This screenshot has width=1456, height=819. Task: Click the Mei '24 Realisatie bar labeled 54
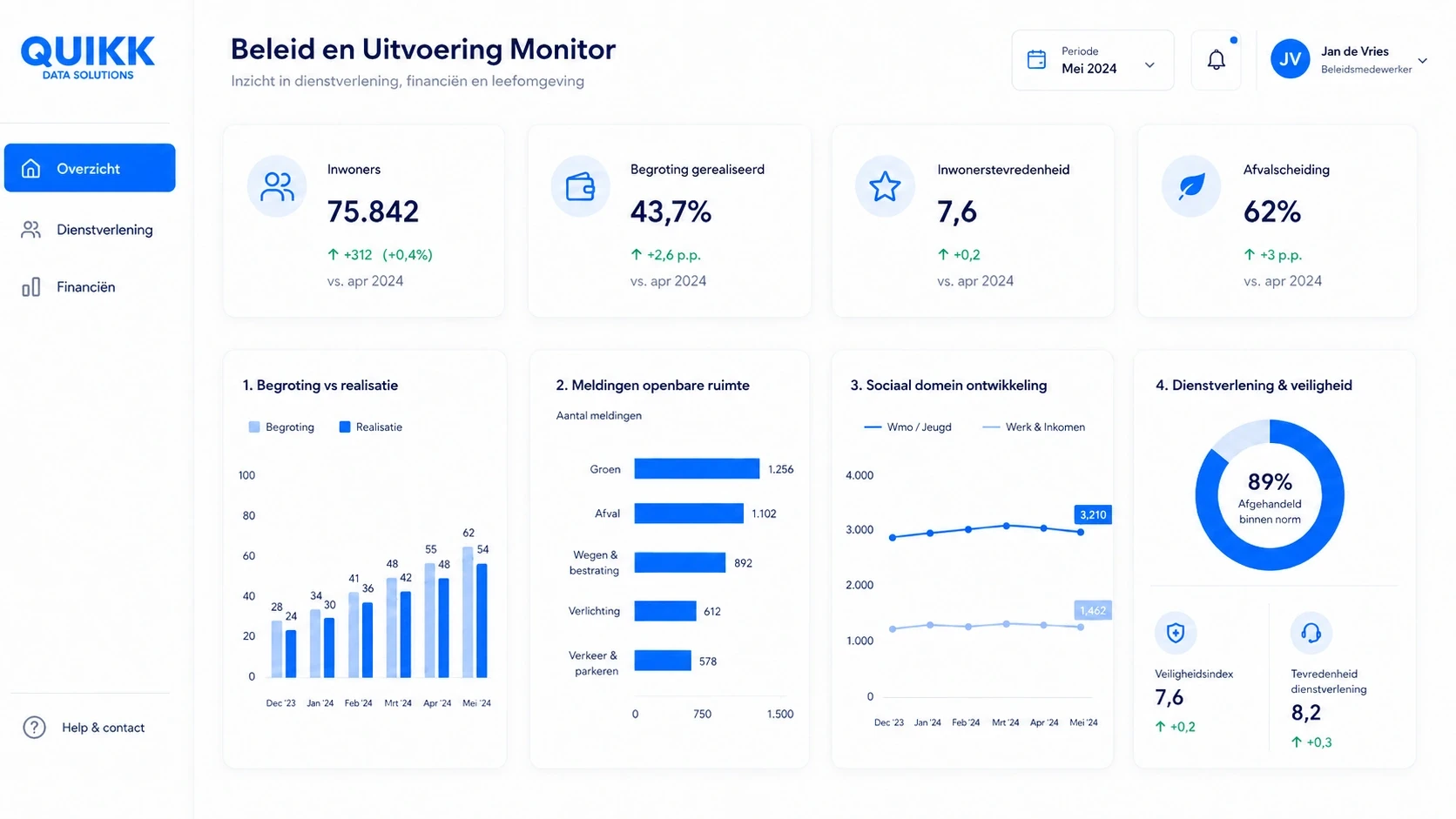pos(482,621)
